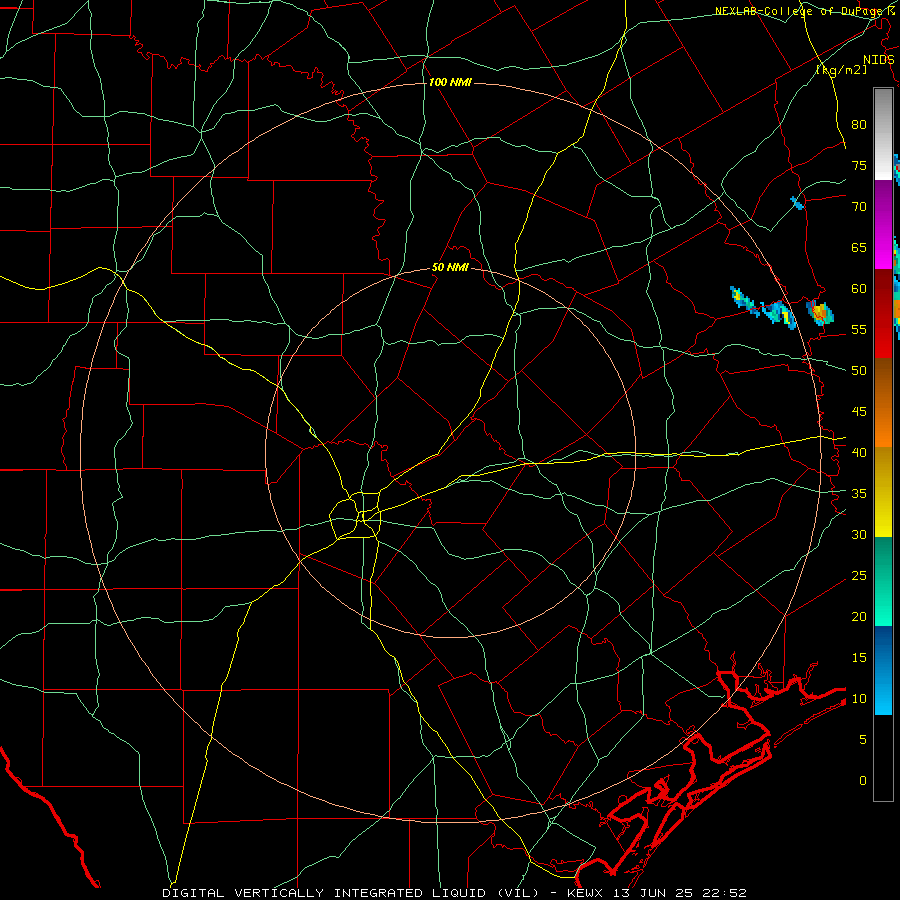Click the westernmost echo of the storm cluster
Viewport: 900px width, 900px height.
pyautogui.click(x=744, y=301)
